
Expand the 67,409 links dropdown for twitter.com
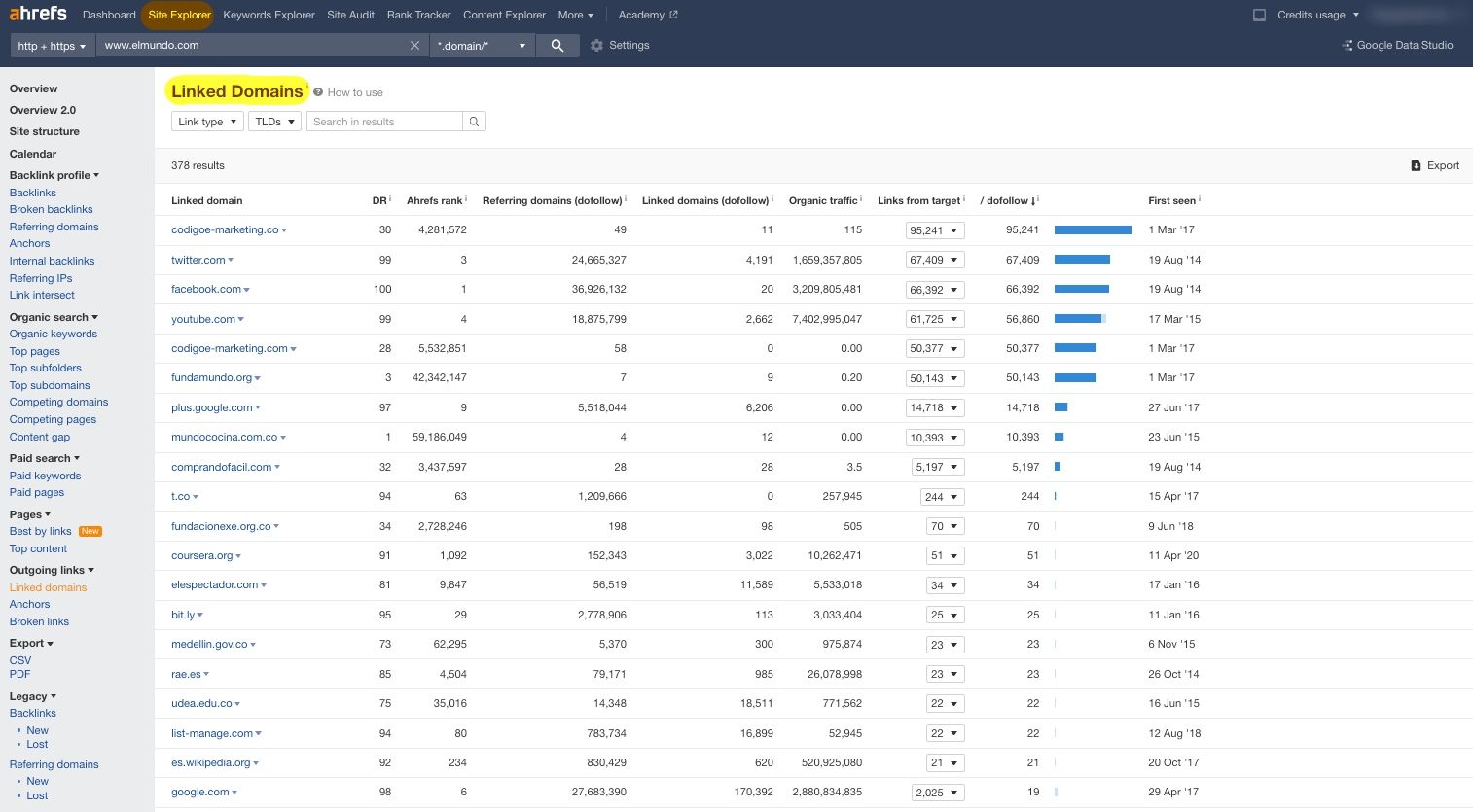pyautogui.click(x=935, y=261)
